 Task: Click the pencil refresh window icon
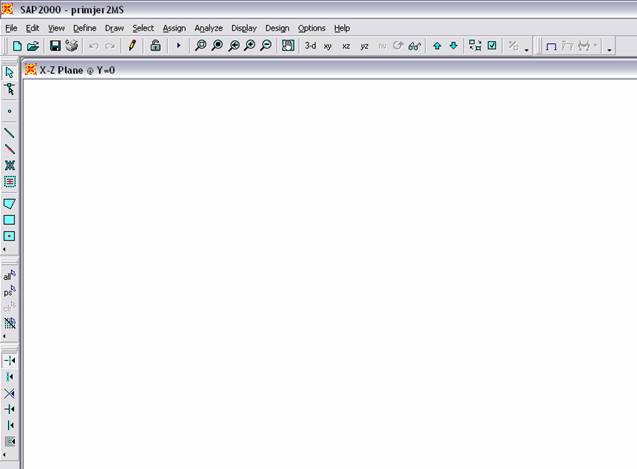click(x=132, y=46)
